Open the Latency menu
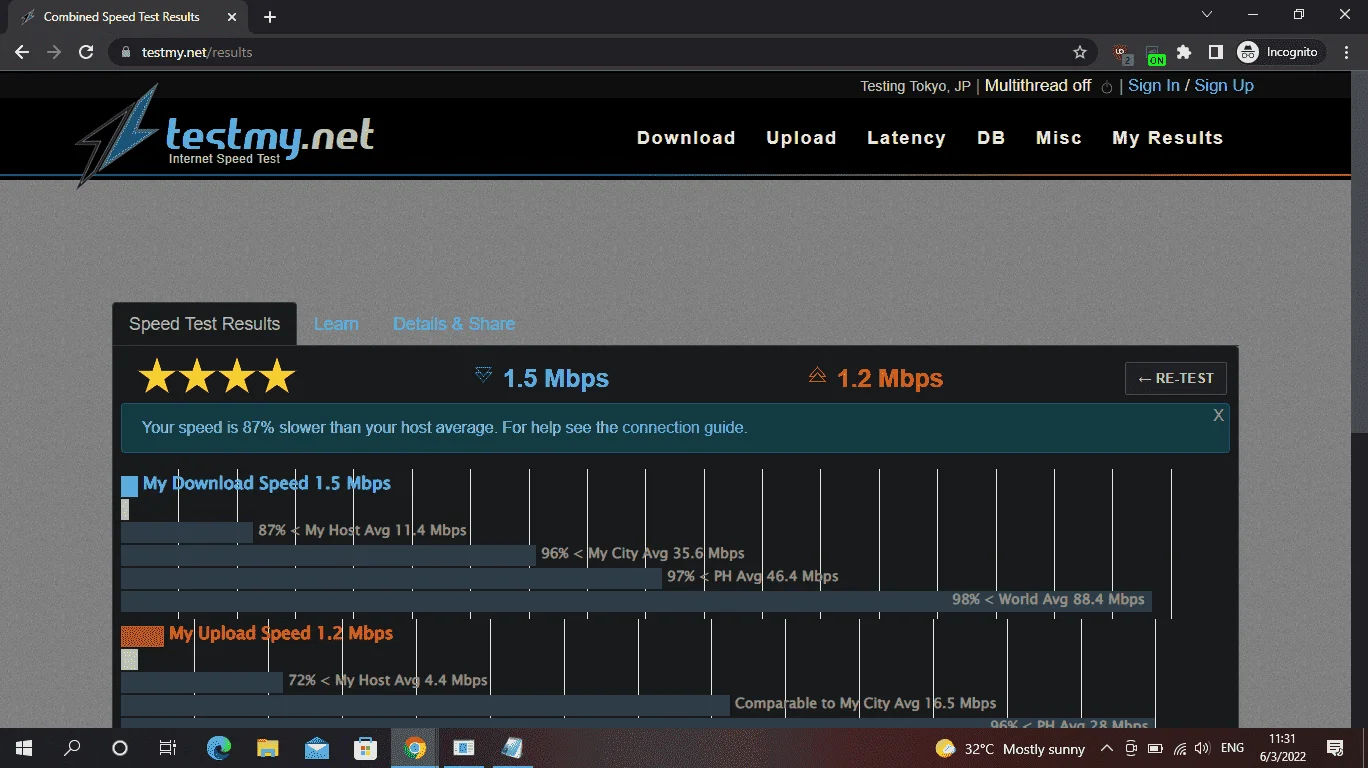The image size is (1368, 768). click(x=906, y=138)
